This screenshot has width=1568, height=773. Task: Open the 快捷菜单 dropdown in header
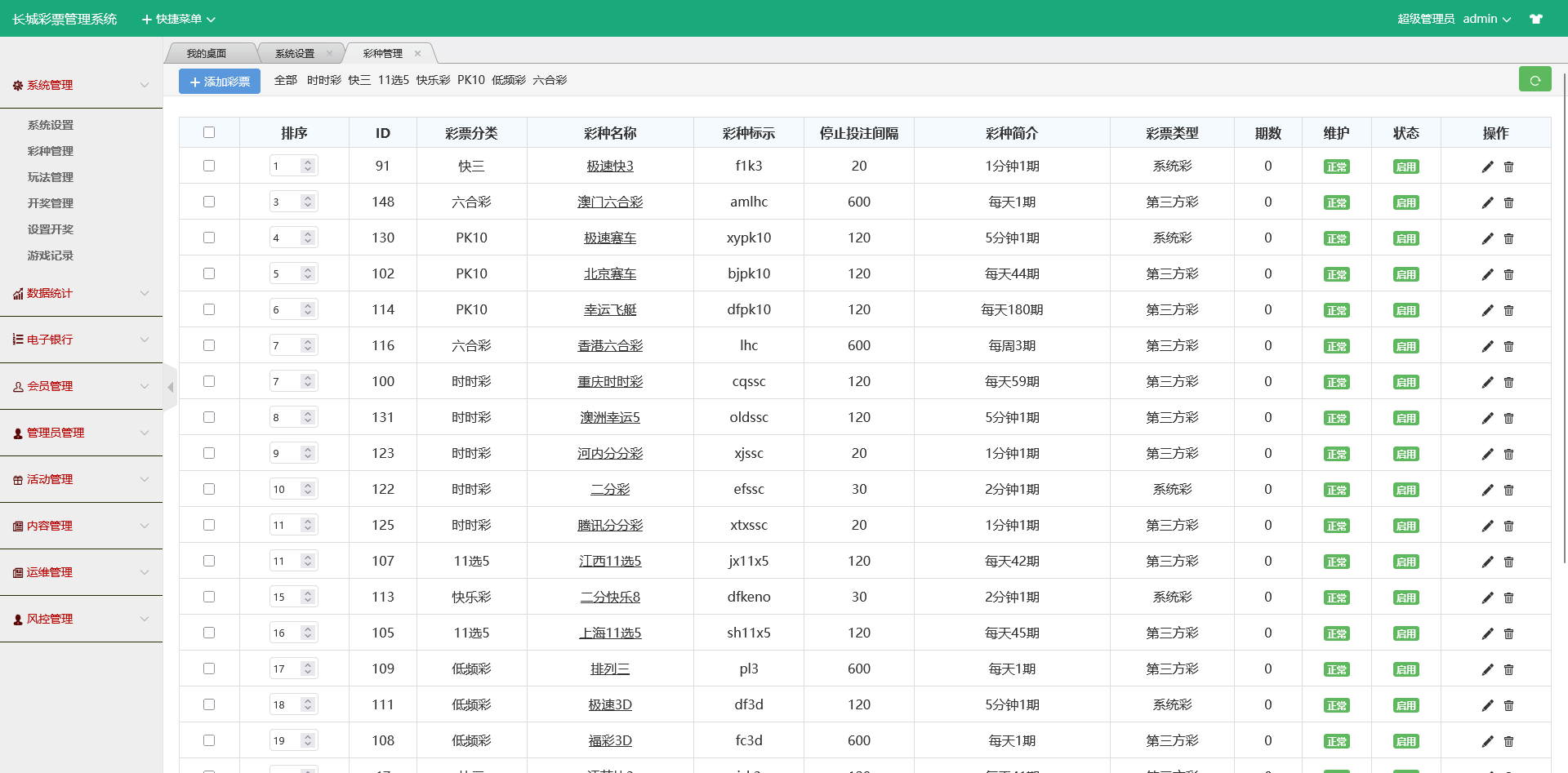(x=179, y=19)
